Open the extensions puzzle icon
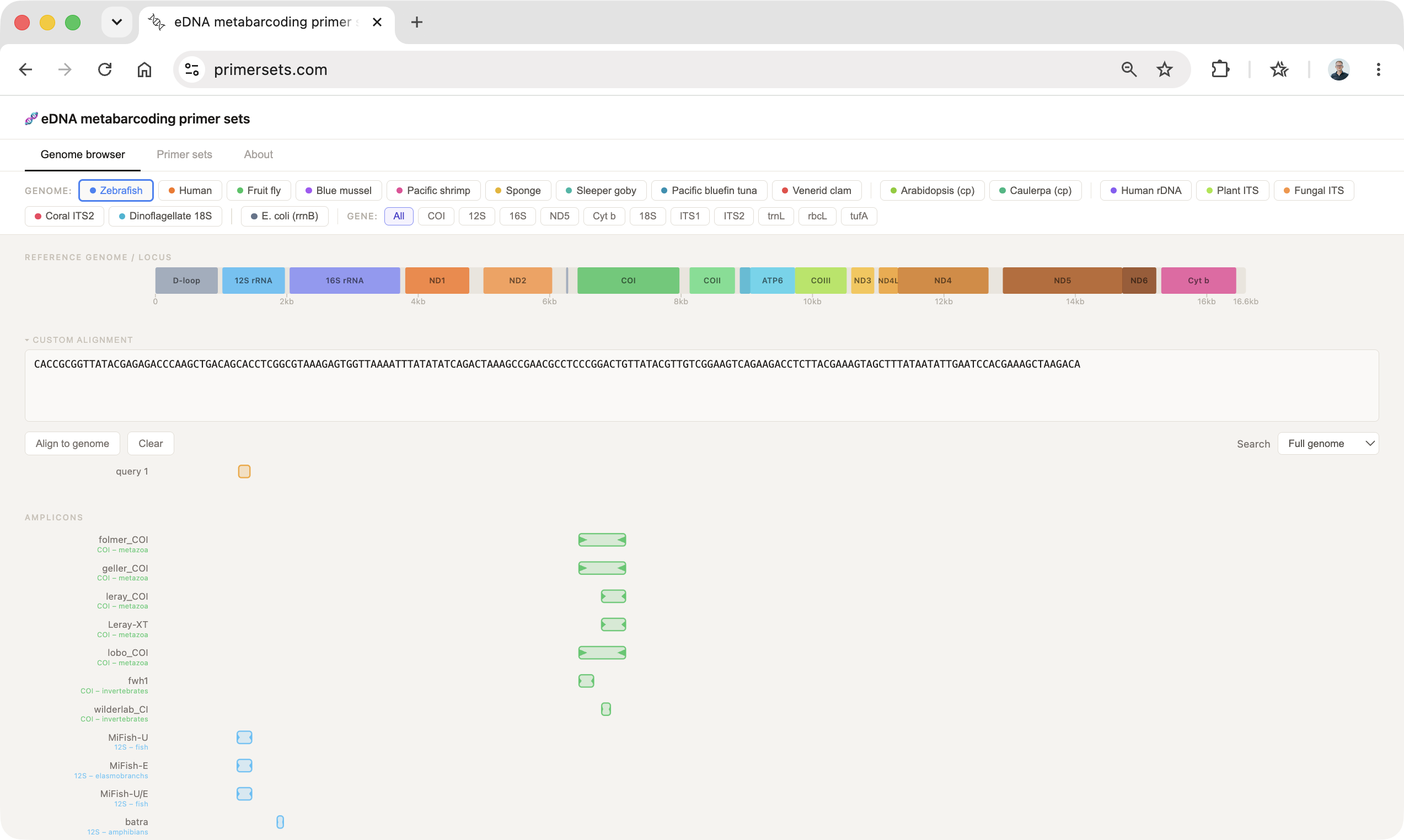Viewport: 1404px width, 840px height. (1220, 69)
